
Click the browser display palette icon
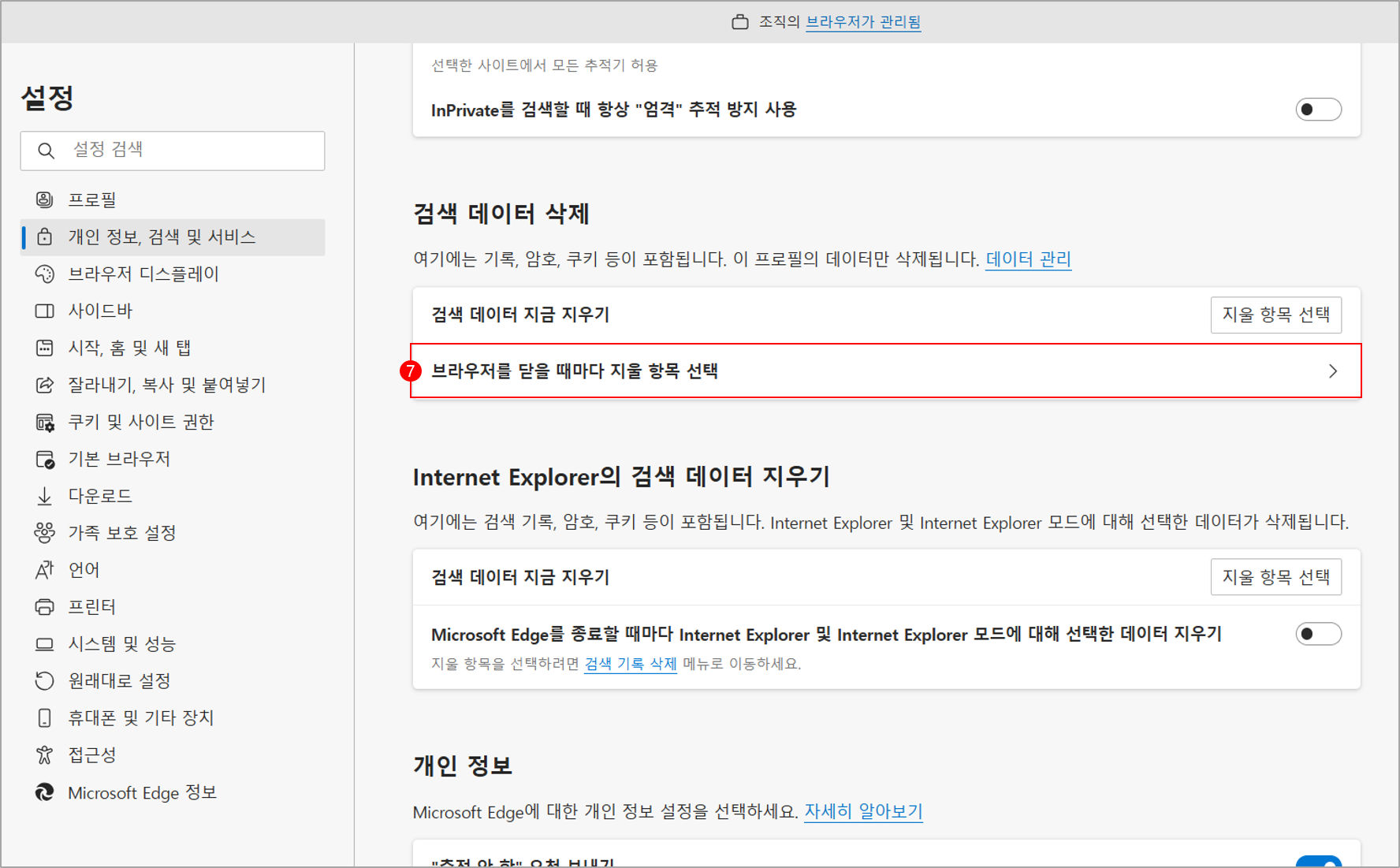tap(45, 274)
